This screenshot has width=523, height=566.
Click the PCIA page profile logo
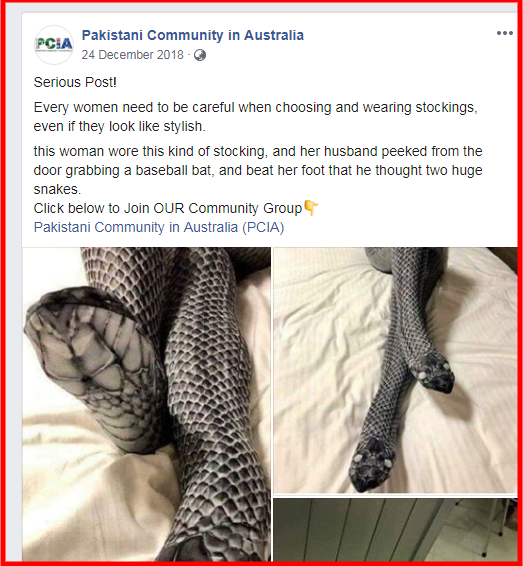tap(54, 45)
